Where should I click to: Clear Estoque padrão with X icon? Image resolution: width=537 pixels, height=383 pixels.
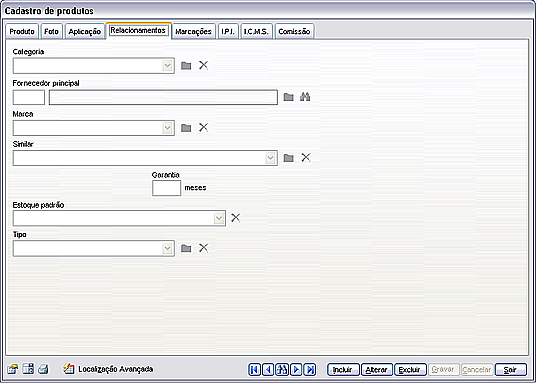236,218
